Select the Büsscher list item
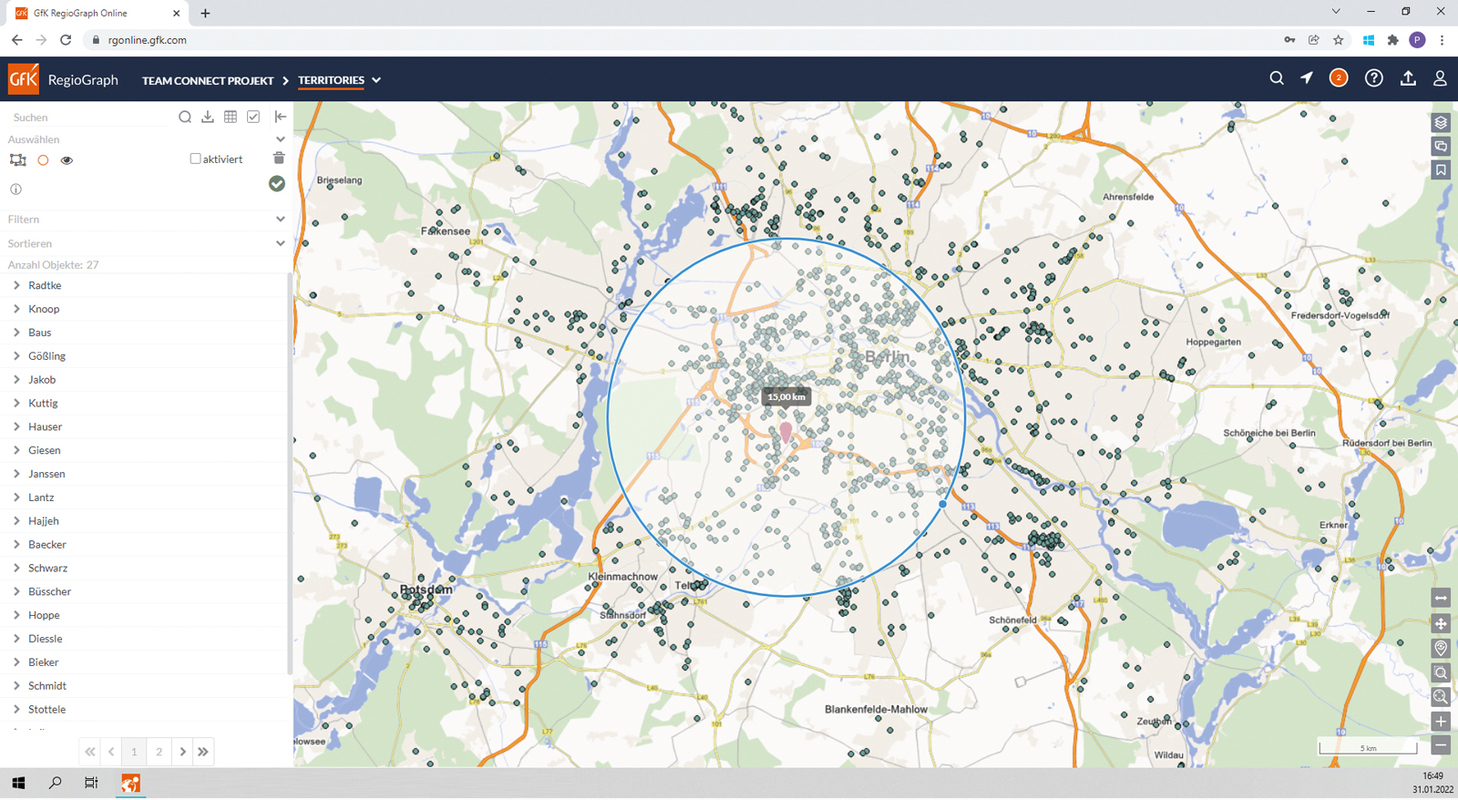 (x=50, y=591)
